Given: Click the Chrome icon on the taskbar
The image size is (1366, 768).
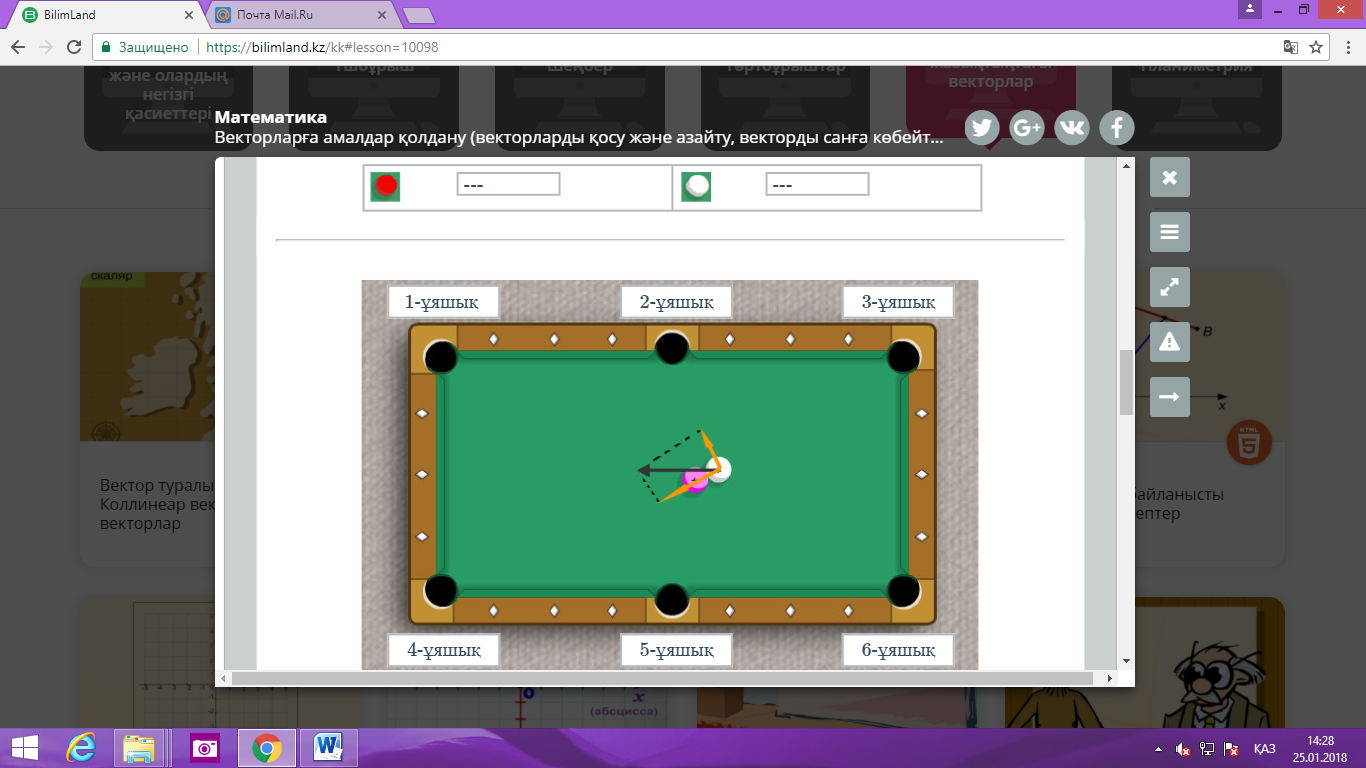Looking at the screenshot, I should (266, 748).
